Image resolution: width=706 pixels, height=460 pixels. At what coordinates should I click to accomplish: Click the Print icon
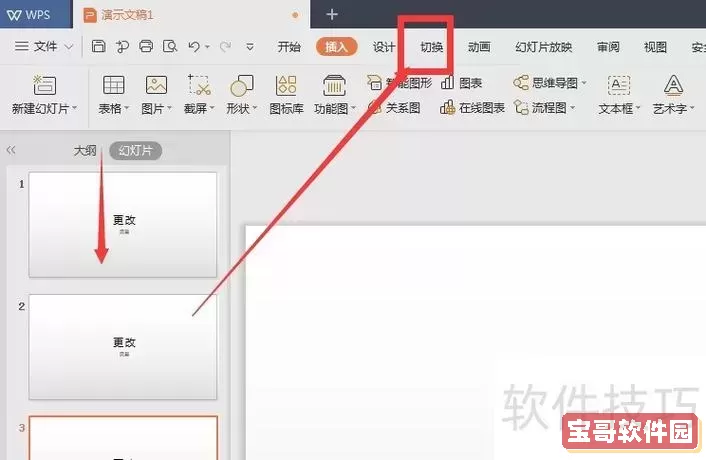[x=146, y=46]
